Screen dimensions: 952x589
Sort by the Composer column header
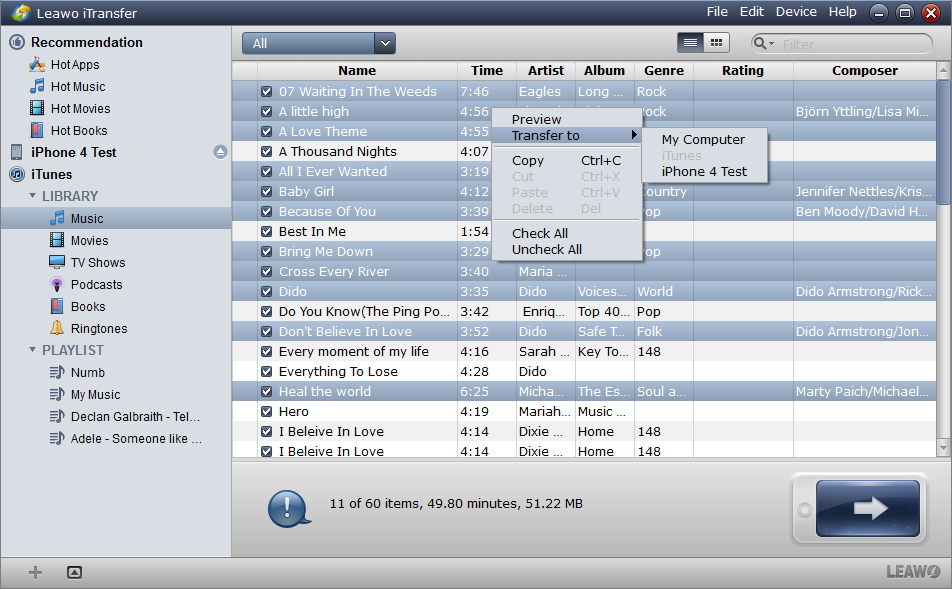865,70
